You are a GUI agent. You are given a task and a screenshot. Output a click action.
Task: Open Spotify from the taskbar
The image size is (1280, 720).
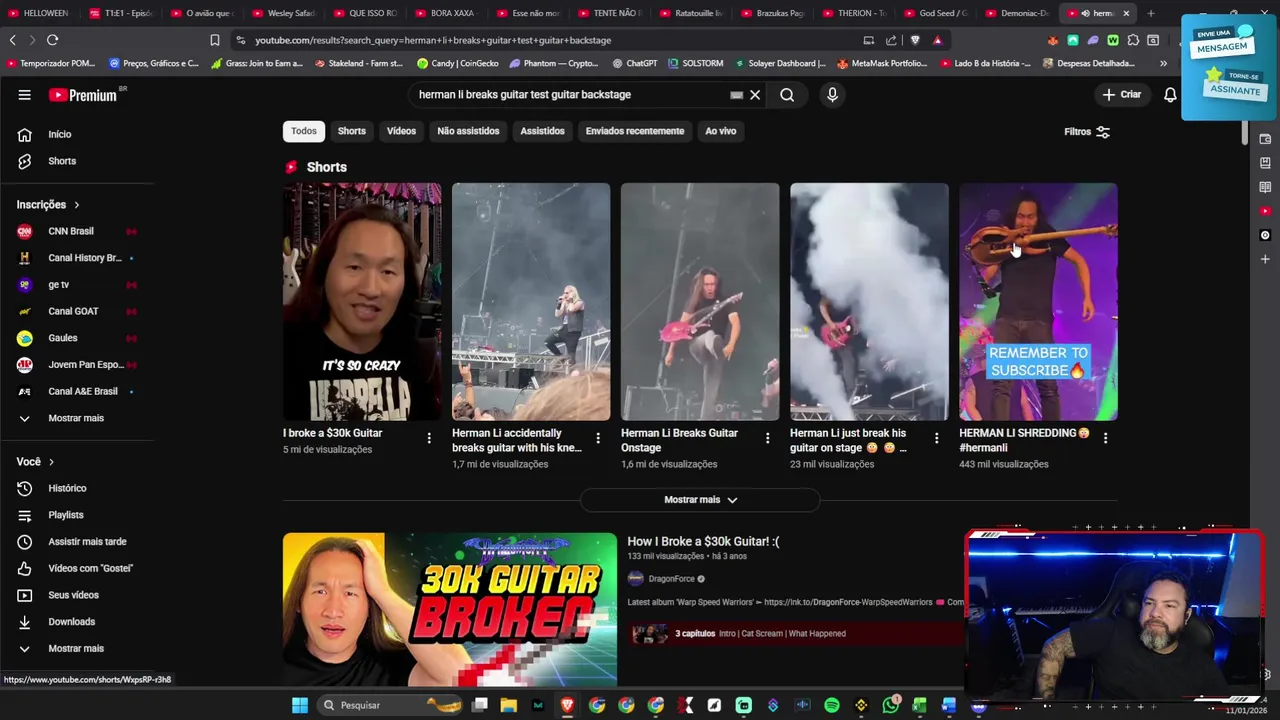(832, 705)
